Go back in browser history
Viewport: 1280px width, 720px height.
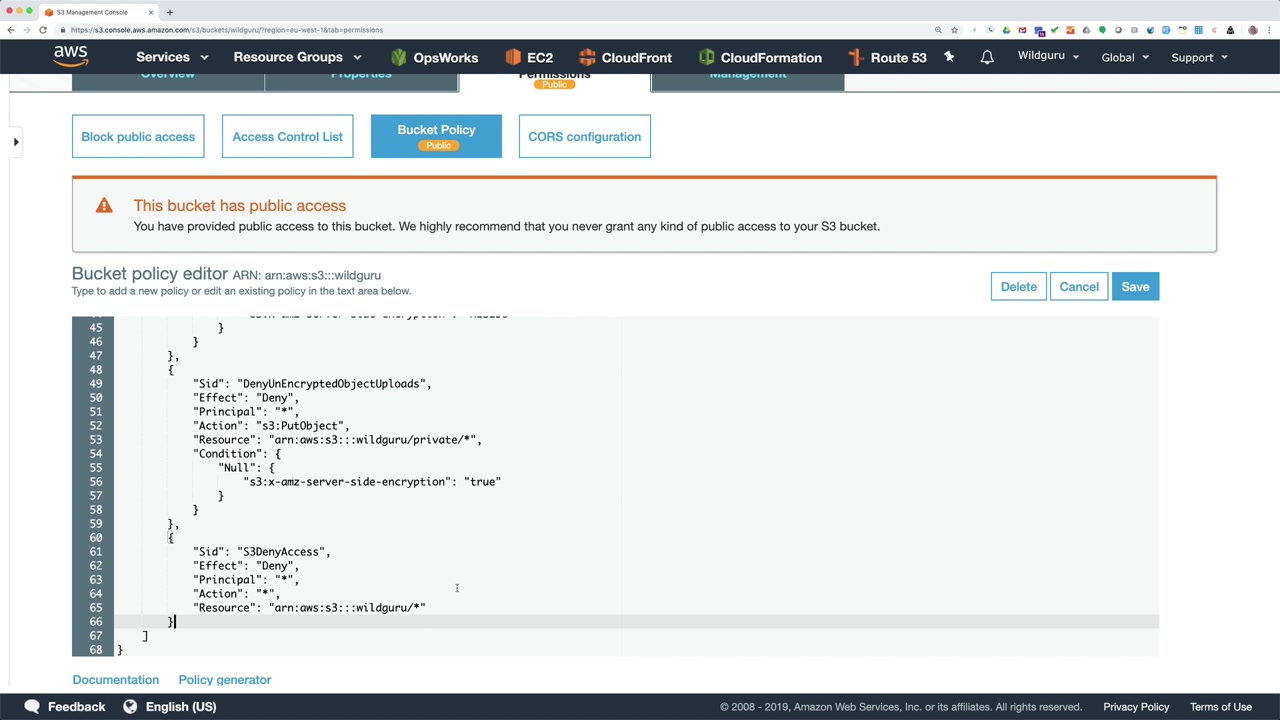(11, 30)
